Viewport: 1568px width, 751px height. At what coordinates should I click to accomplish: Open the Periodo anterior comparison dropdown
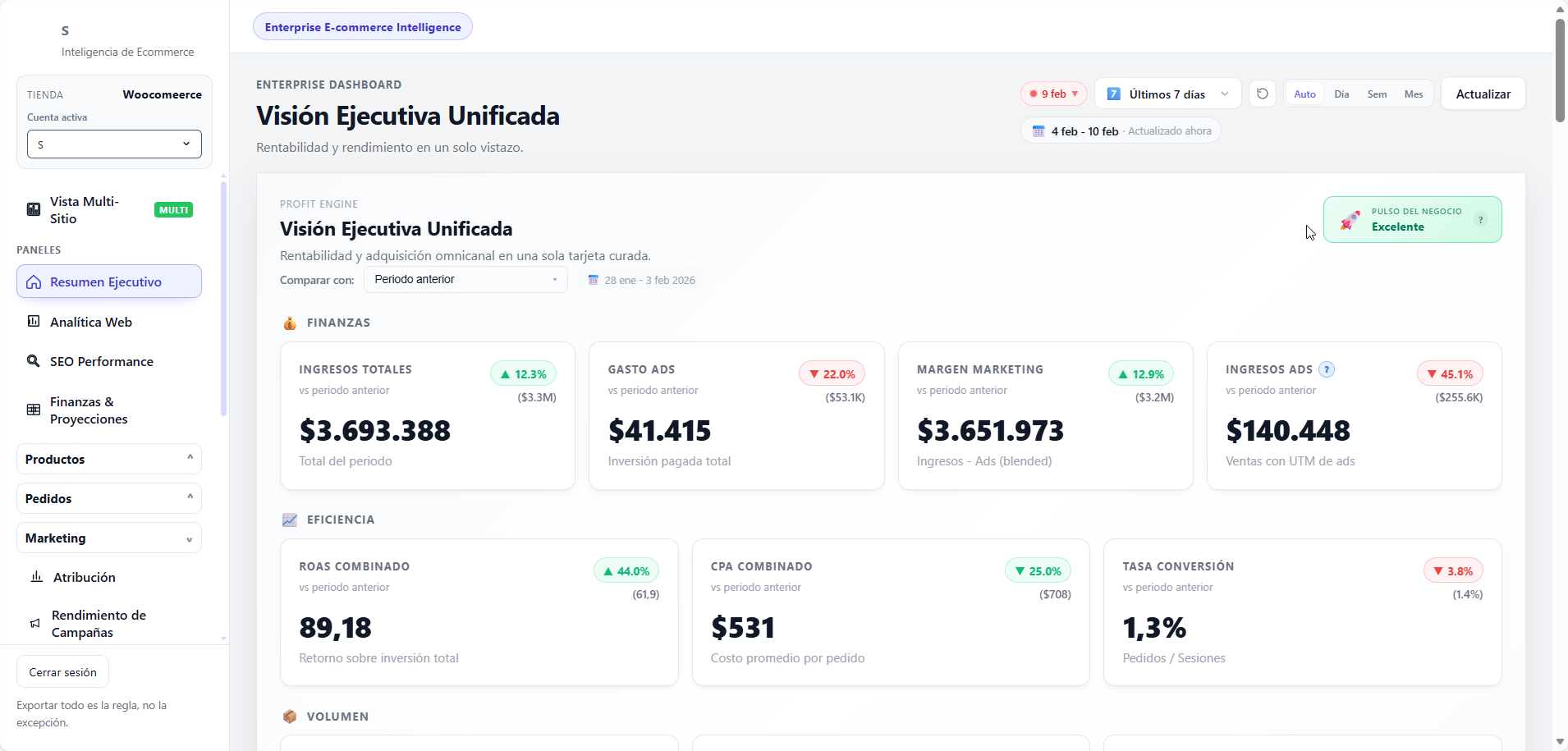pos(465,279)
